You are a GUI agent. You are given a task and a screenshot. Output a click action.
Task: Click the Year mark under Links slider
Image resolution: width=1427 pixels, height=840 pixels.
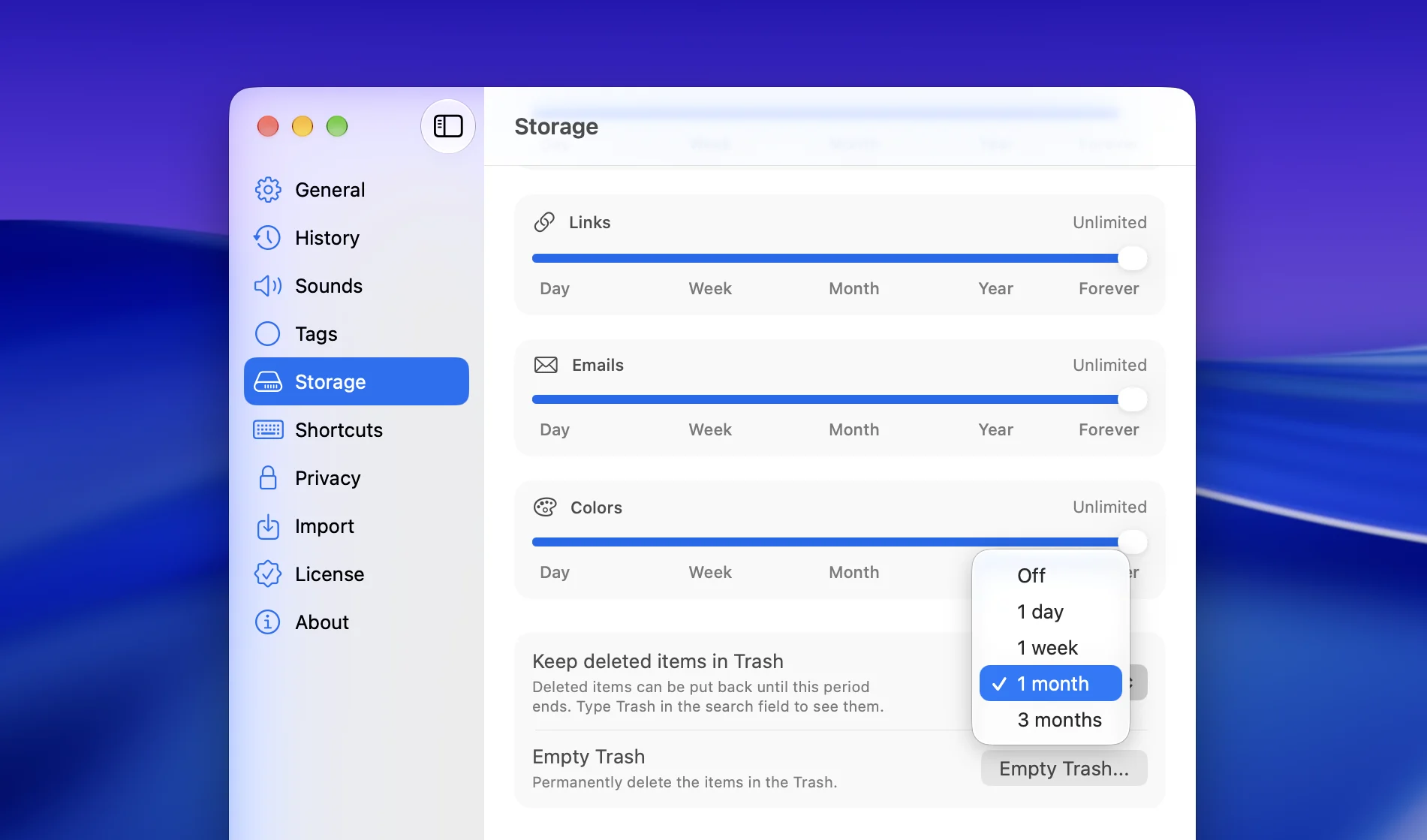pos(995,289)
